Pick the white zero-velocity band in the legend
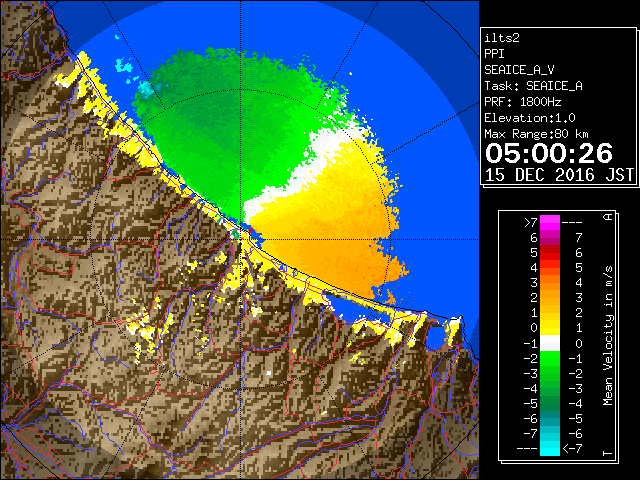The width and height of the screenshot is (640, 480). [x=550, y=343]
